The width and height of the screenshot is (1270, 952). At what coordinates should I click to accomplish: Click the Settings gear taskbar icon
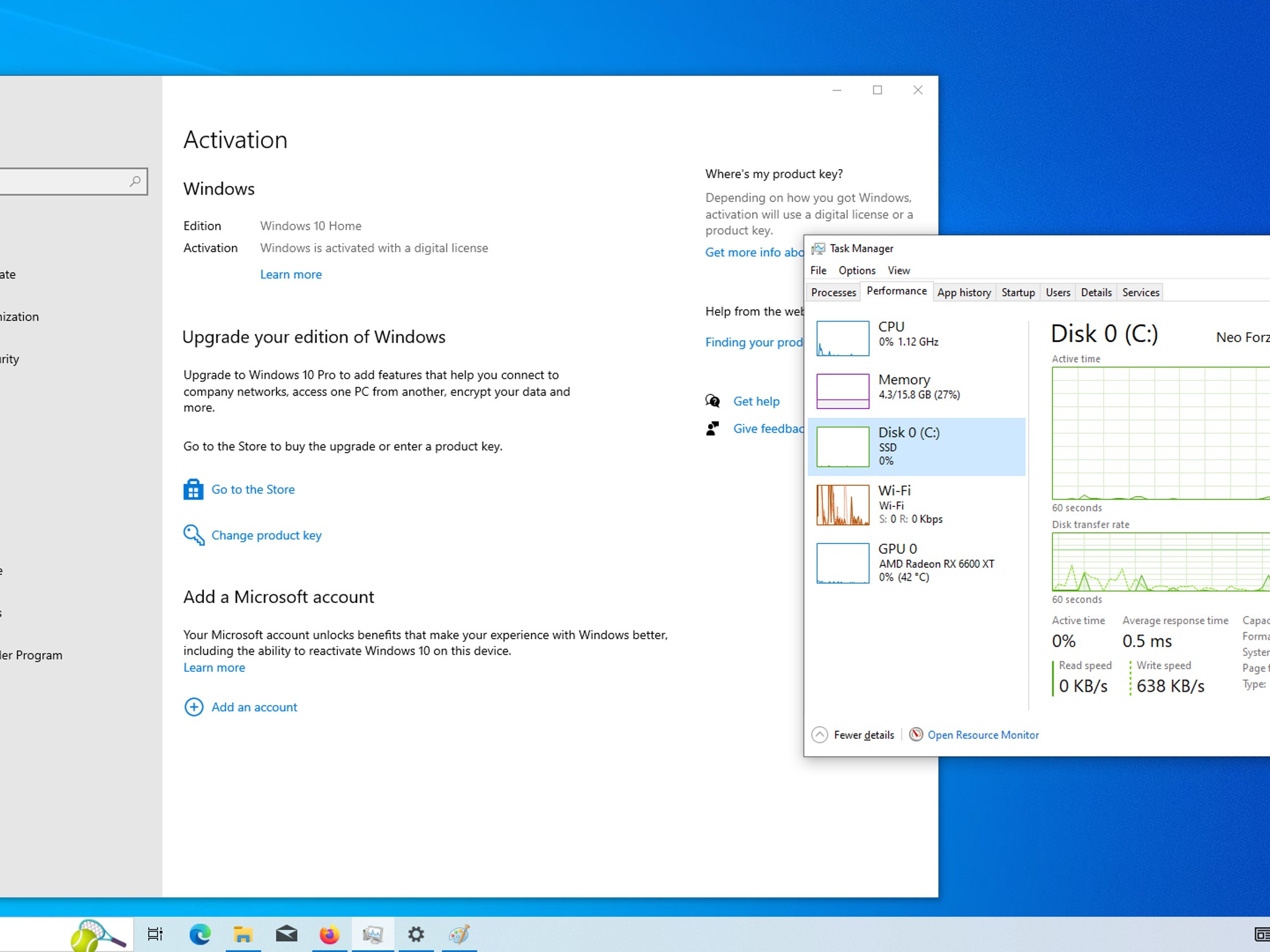click(416, 934)
